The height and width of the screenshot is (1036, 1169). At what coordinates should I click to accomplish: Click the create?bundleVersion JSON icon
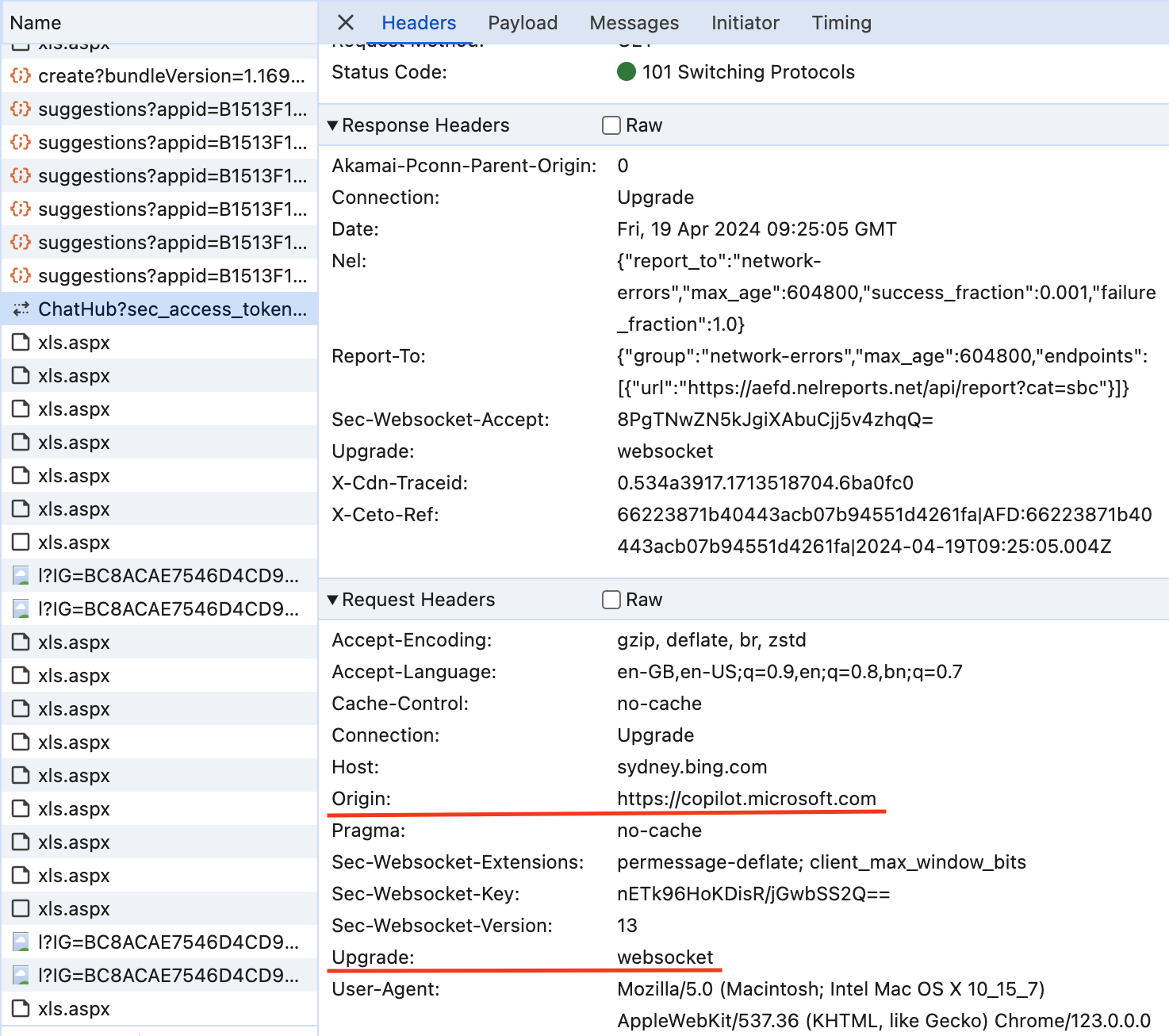21,76
